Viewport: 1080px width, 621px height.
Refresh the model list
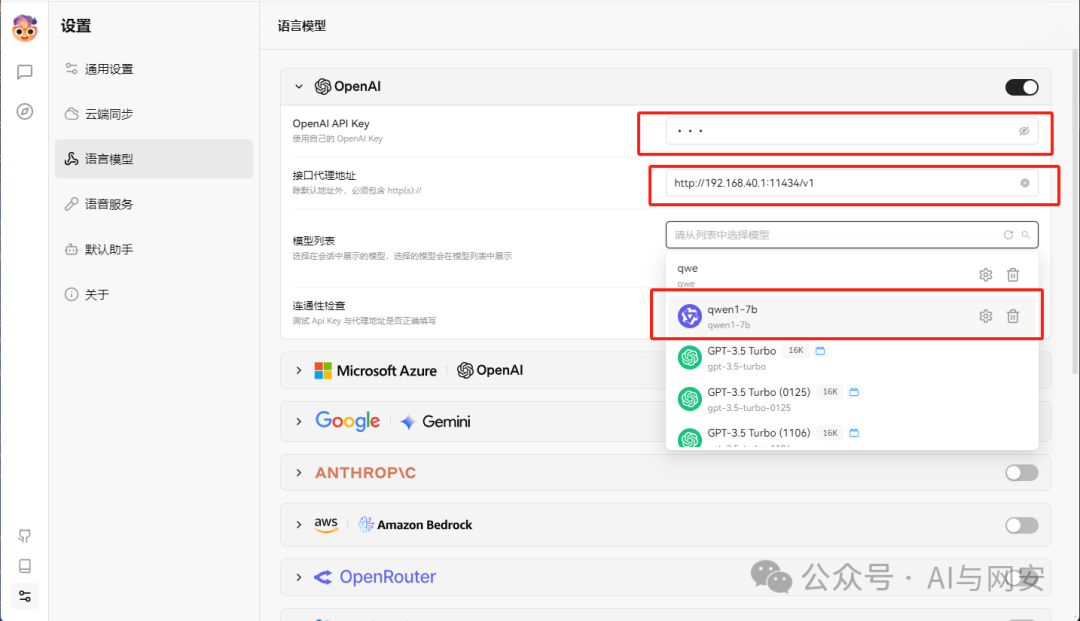tap(1008, 235)
